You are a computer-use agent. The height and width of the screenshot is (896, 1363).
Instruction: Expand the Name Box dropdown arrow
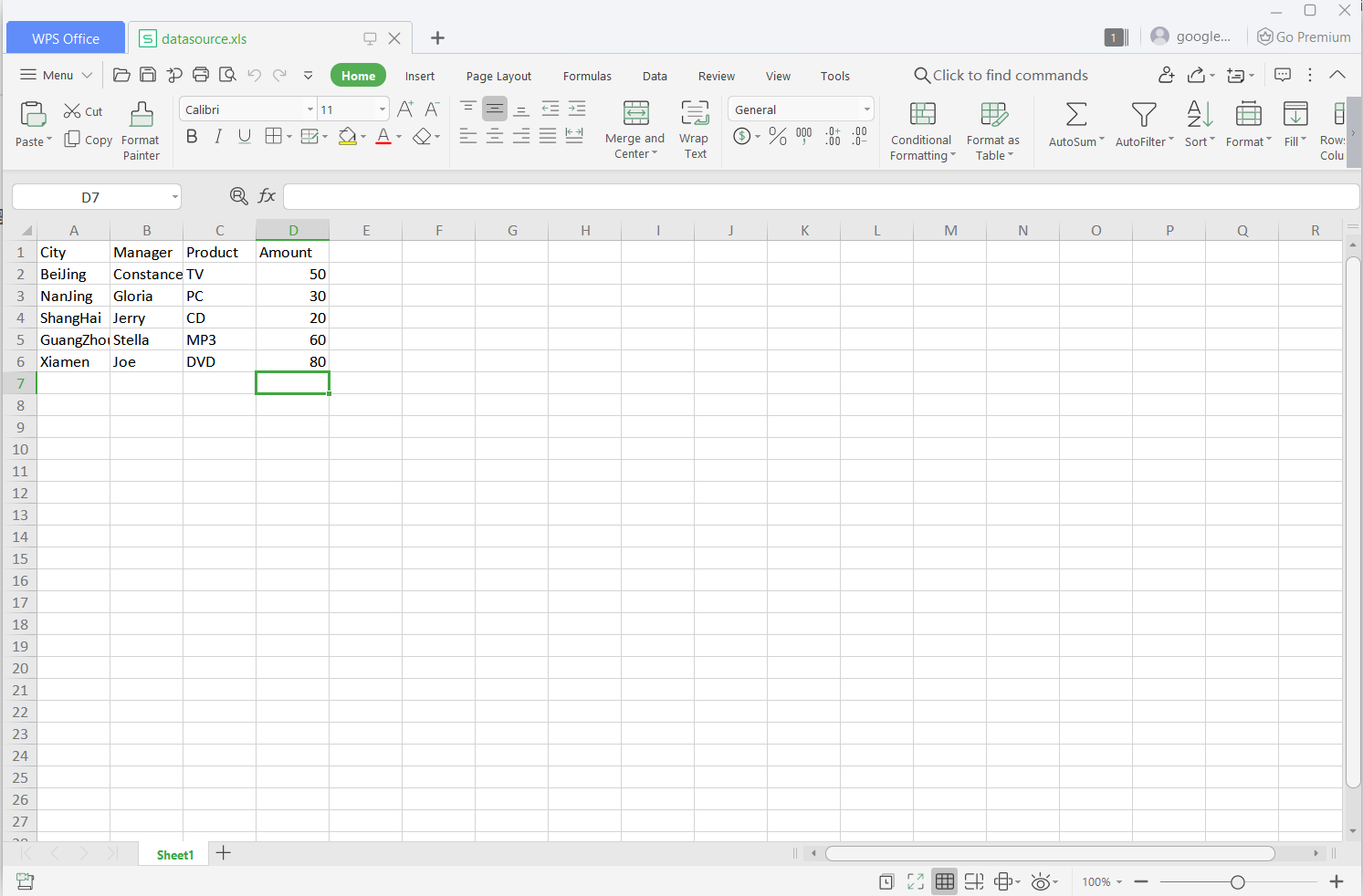tap(174, 197)
